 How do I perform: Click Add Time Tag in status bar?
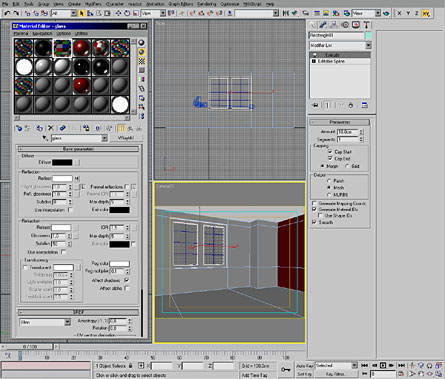(x=255, y=375)
